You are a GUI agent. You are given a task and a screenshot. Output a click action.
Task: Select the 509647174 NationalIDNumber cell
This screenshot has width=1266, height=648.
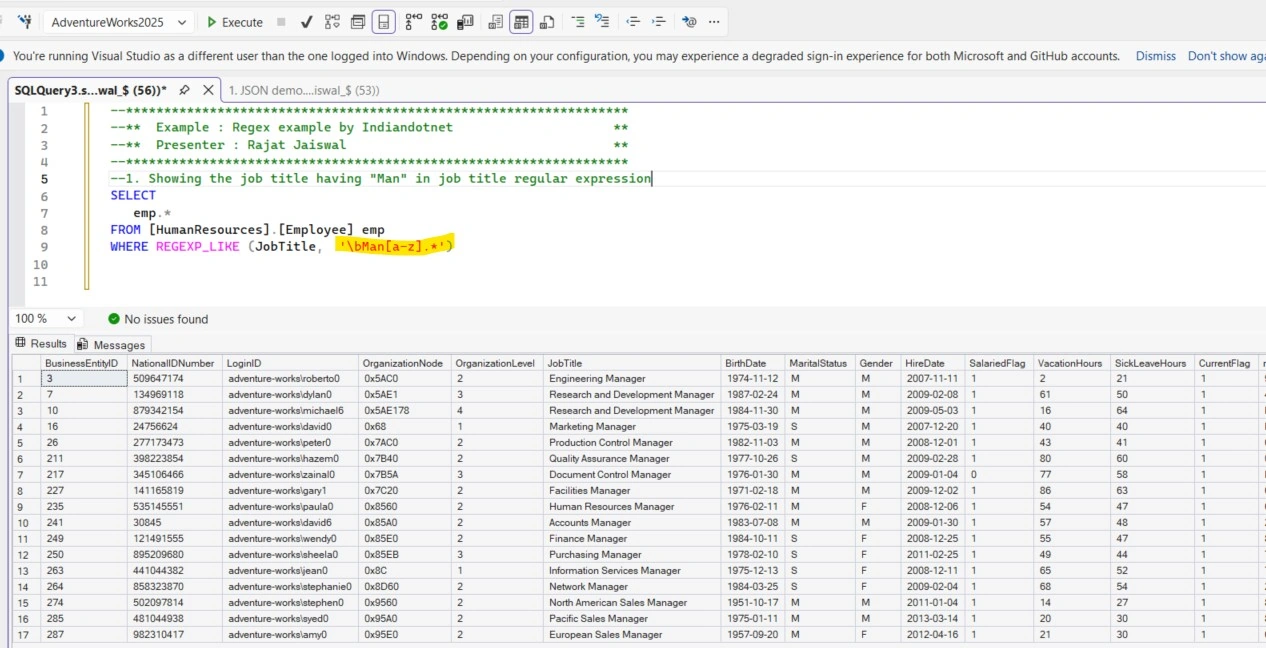tap(174, 379)
